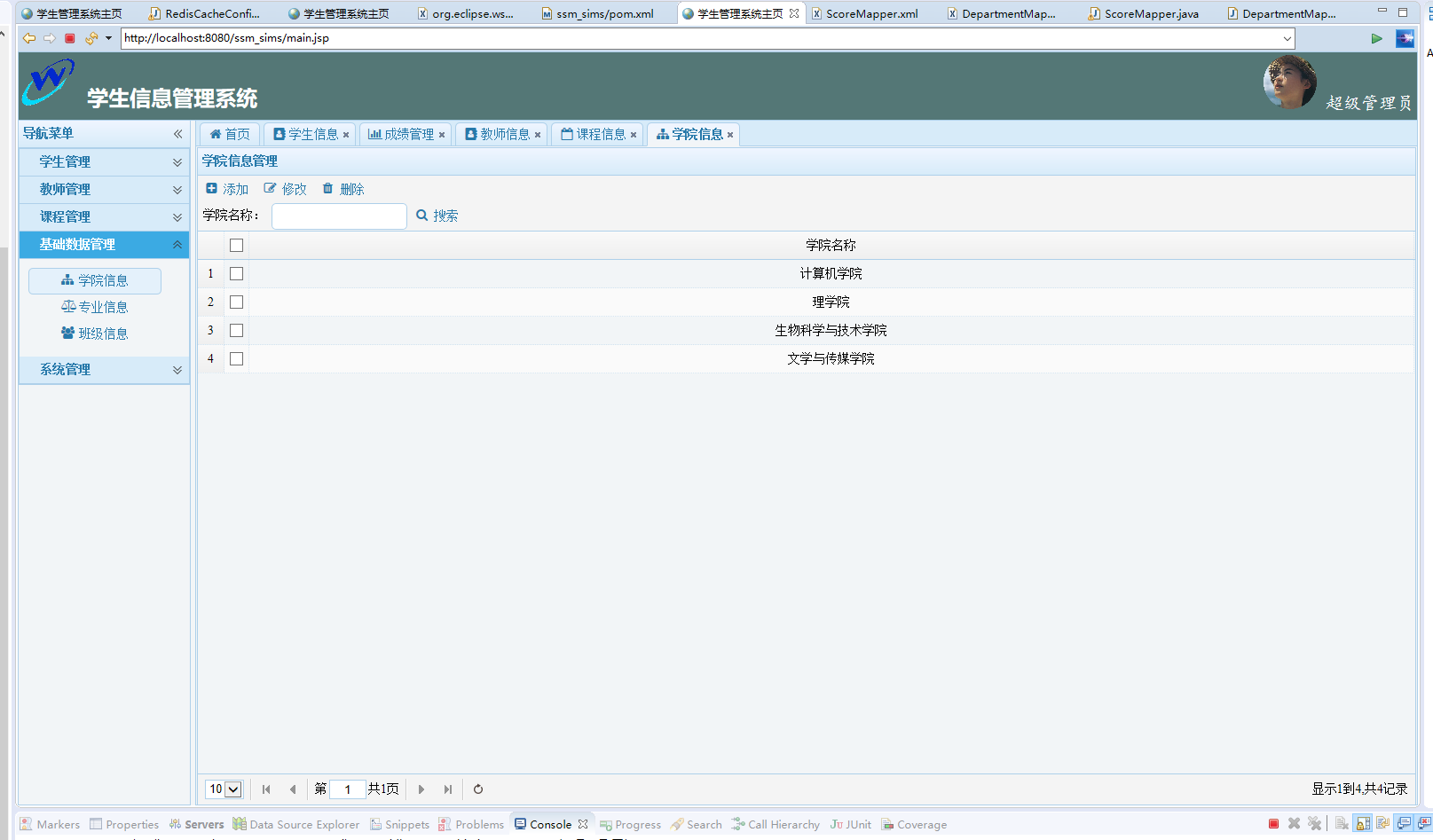Close the 学生信息 tab
The width and height of the screenshot is (1433, 840).
(346, 135)
